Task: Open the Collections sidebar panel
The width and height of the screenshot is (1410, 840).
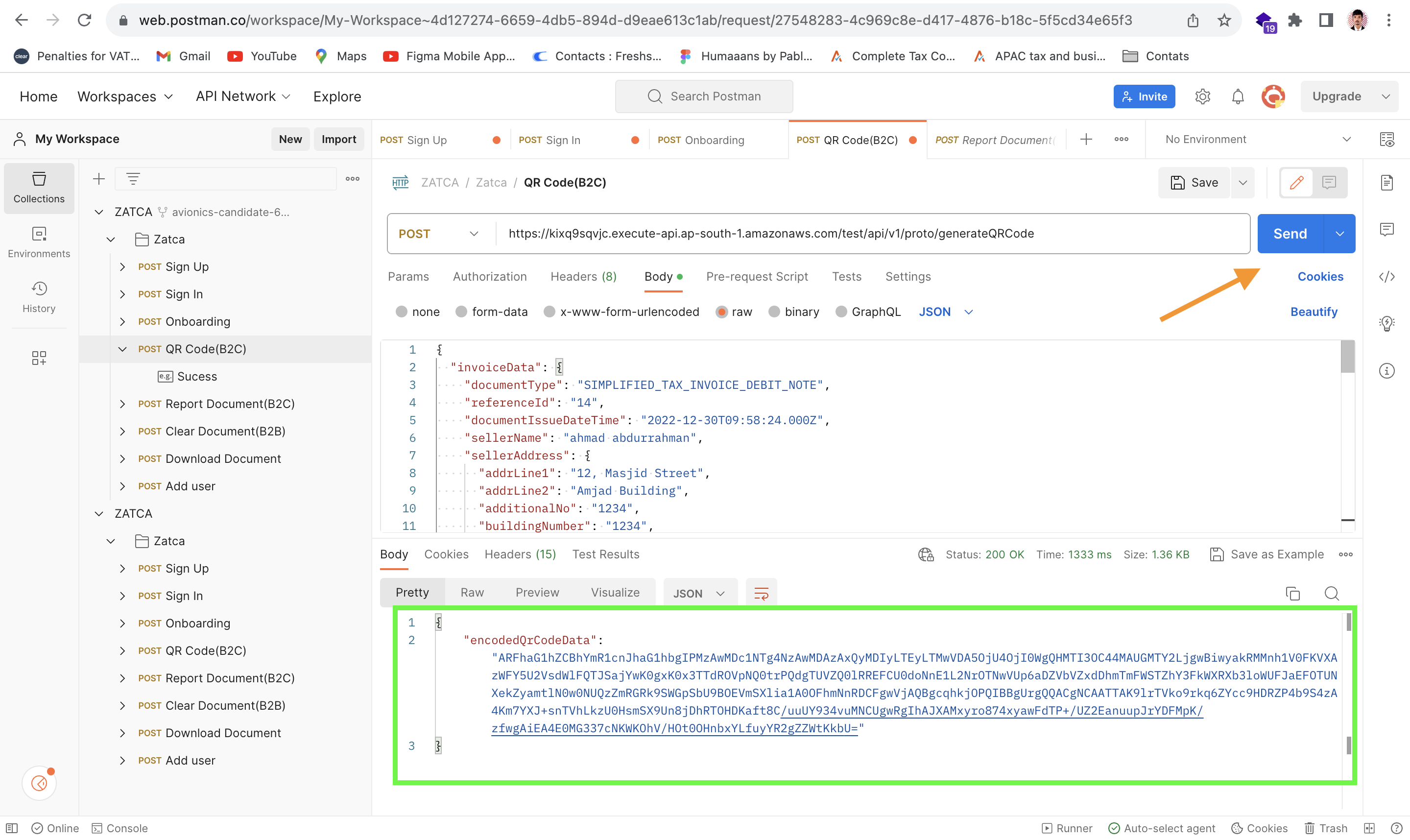Action: click(x=39, y=189)
